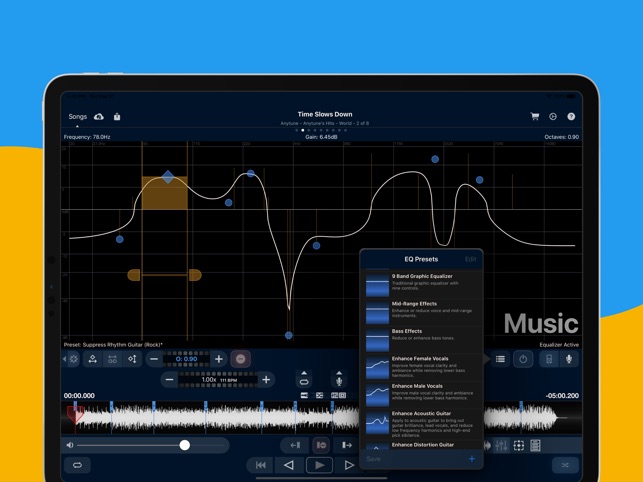Select Enhance Male Vocals preset
The image size is (643, 482).
tap(422, 394)
